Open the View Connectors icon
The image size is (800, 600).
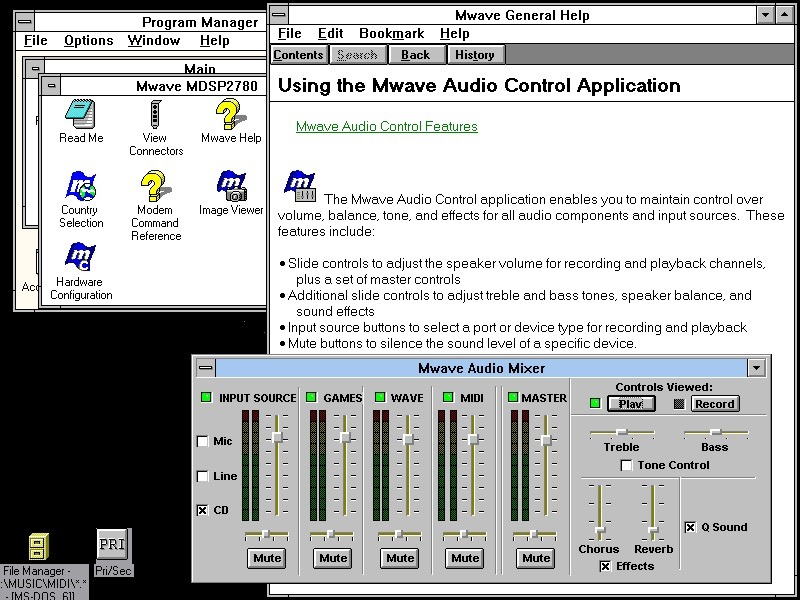[156, 114]
